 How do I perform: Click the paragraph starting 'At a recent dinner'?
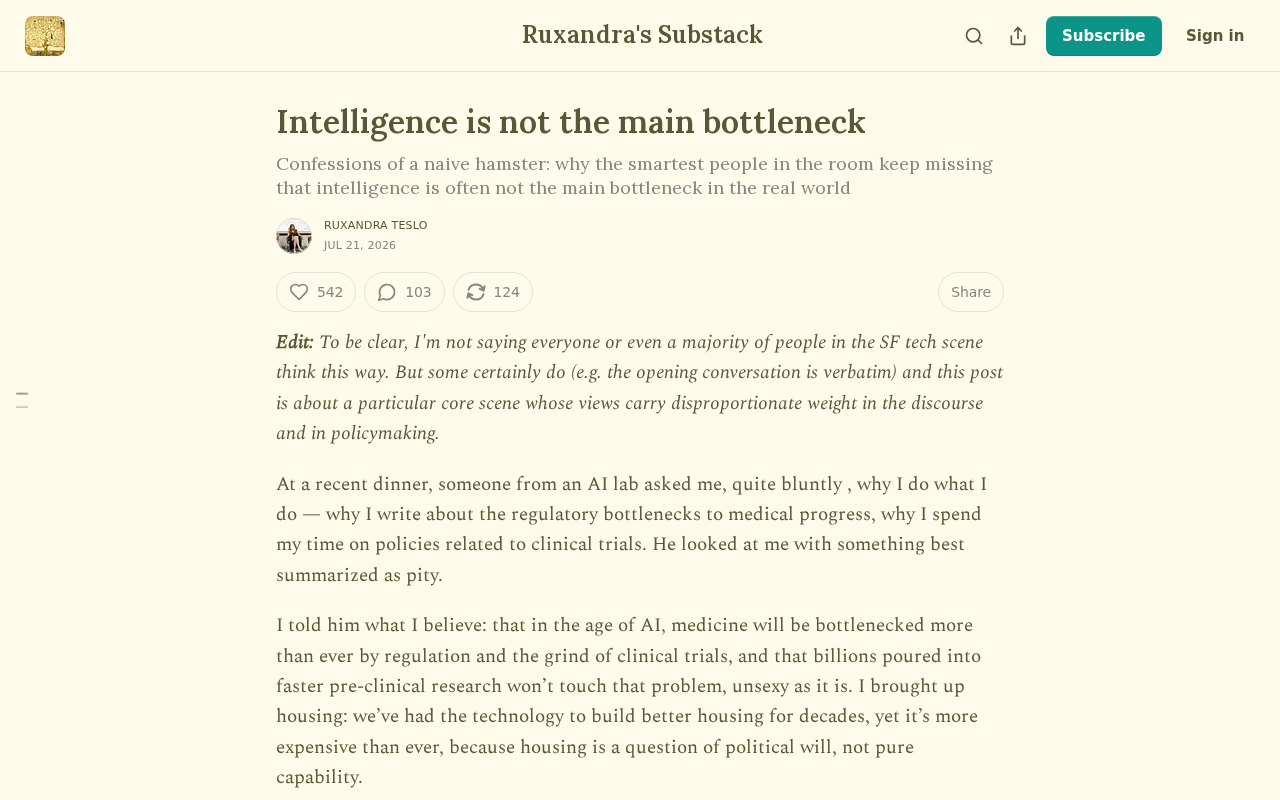pos(634,530)
